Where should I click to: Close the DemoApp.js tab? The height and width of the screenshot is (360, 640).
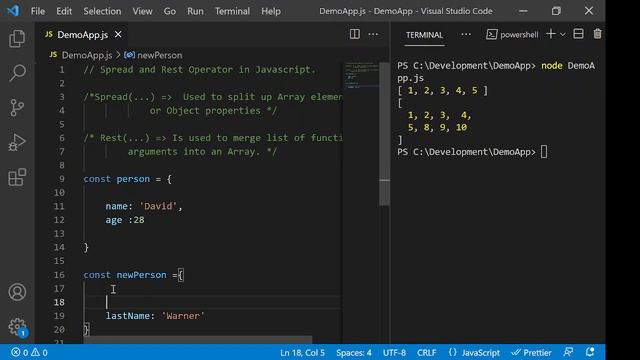click(x=118, y=35)
